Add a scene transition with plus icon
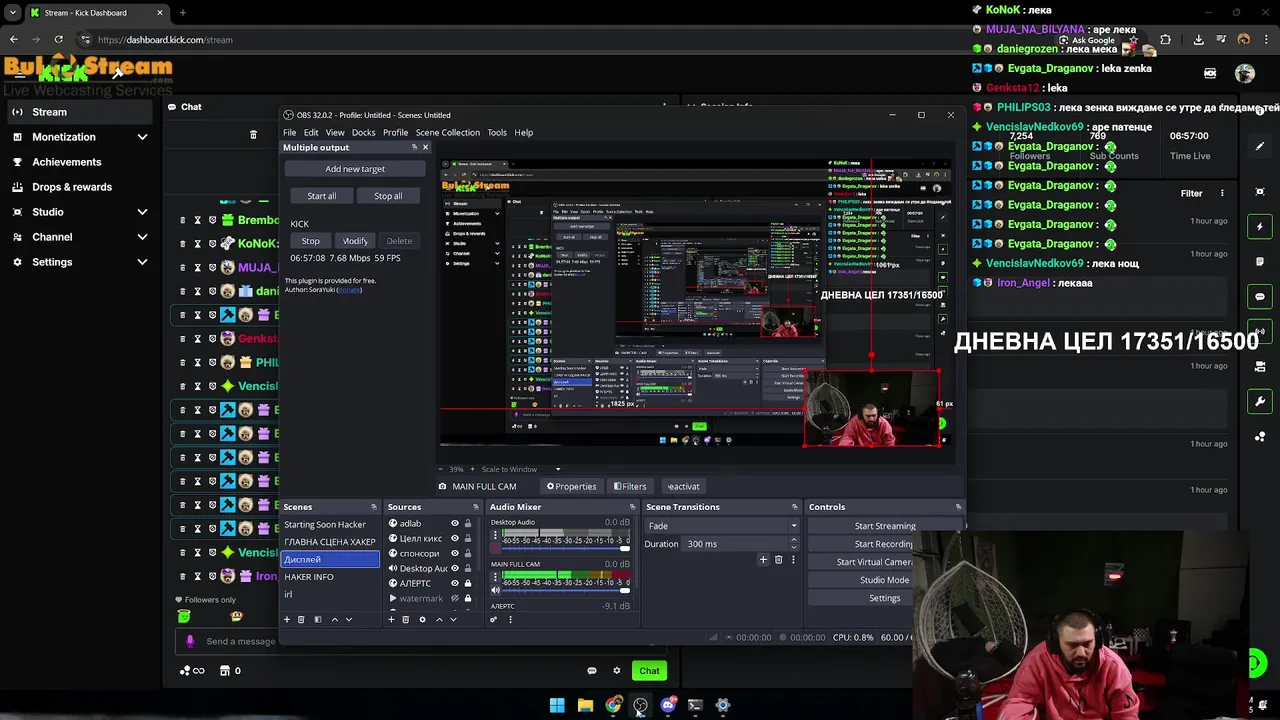The height and width of the screenshot is (720, 1280). [x=763, y=560]
